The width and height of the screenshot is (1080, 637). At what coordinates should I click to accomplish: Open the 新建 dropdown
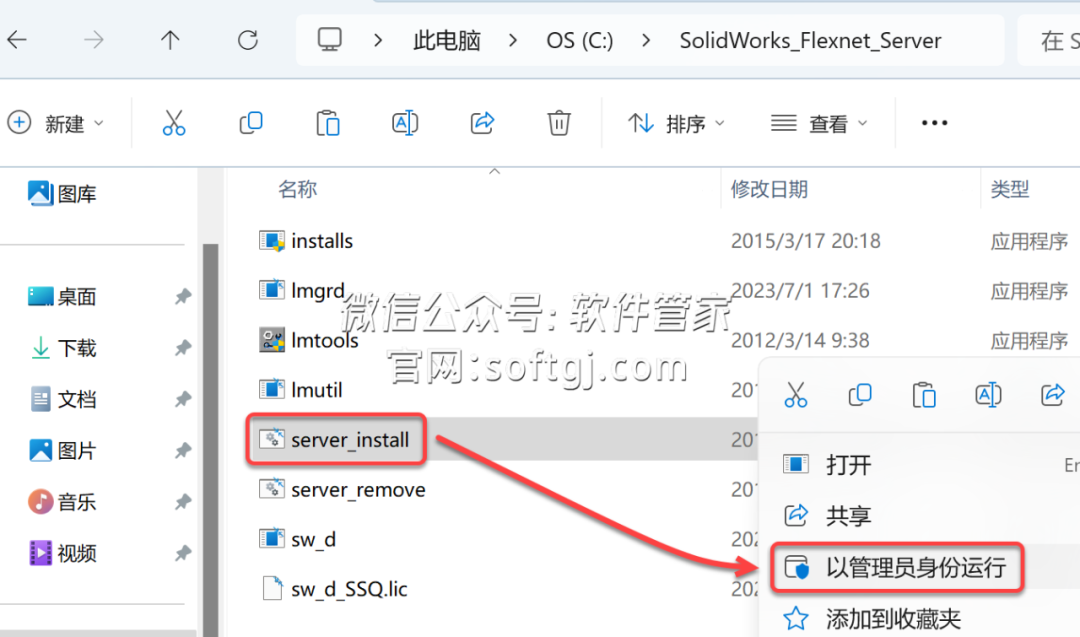click(x=56, y=124)
